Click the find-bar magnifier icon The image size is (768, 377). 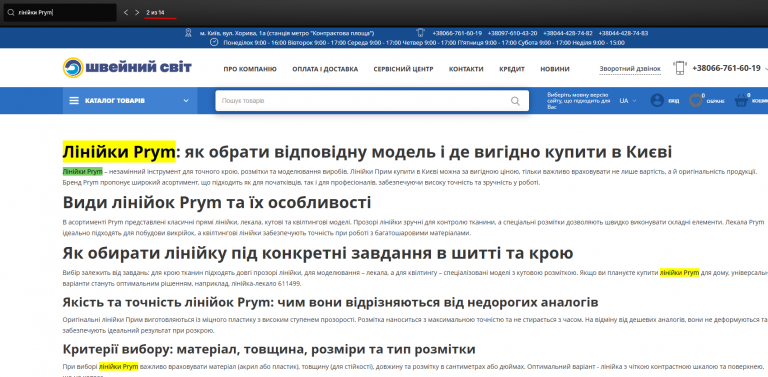pyautogui.click(x=10, y=12)
